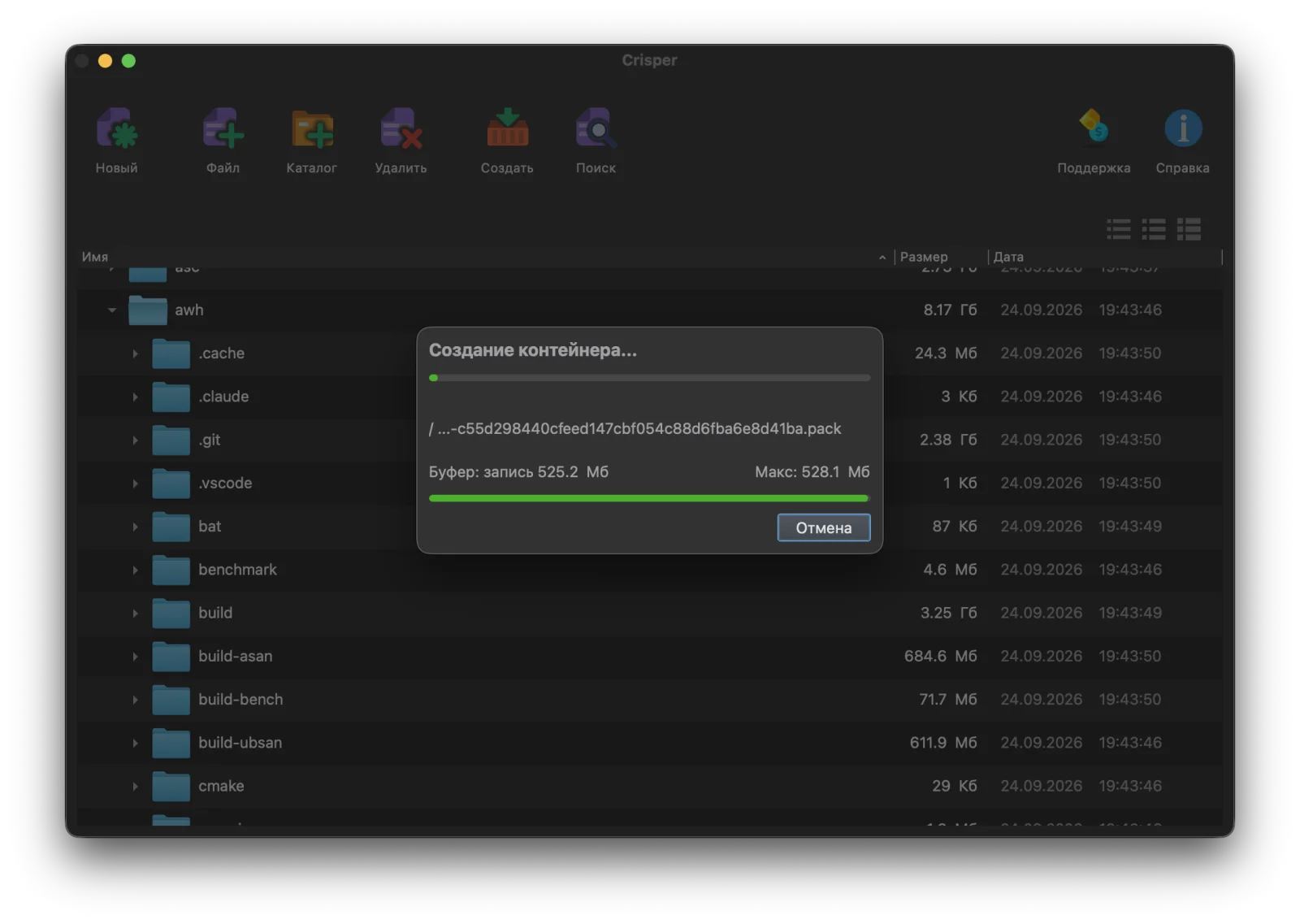This screenshot has height=924, width=1300.
Task: Select the benchmark folder icon
Action: pos(171,570)
